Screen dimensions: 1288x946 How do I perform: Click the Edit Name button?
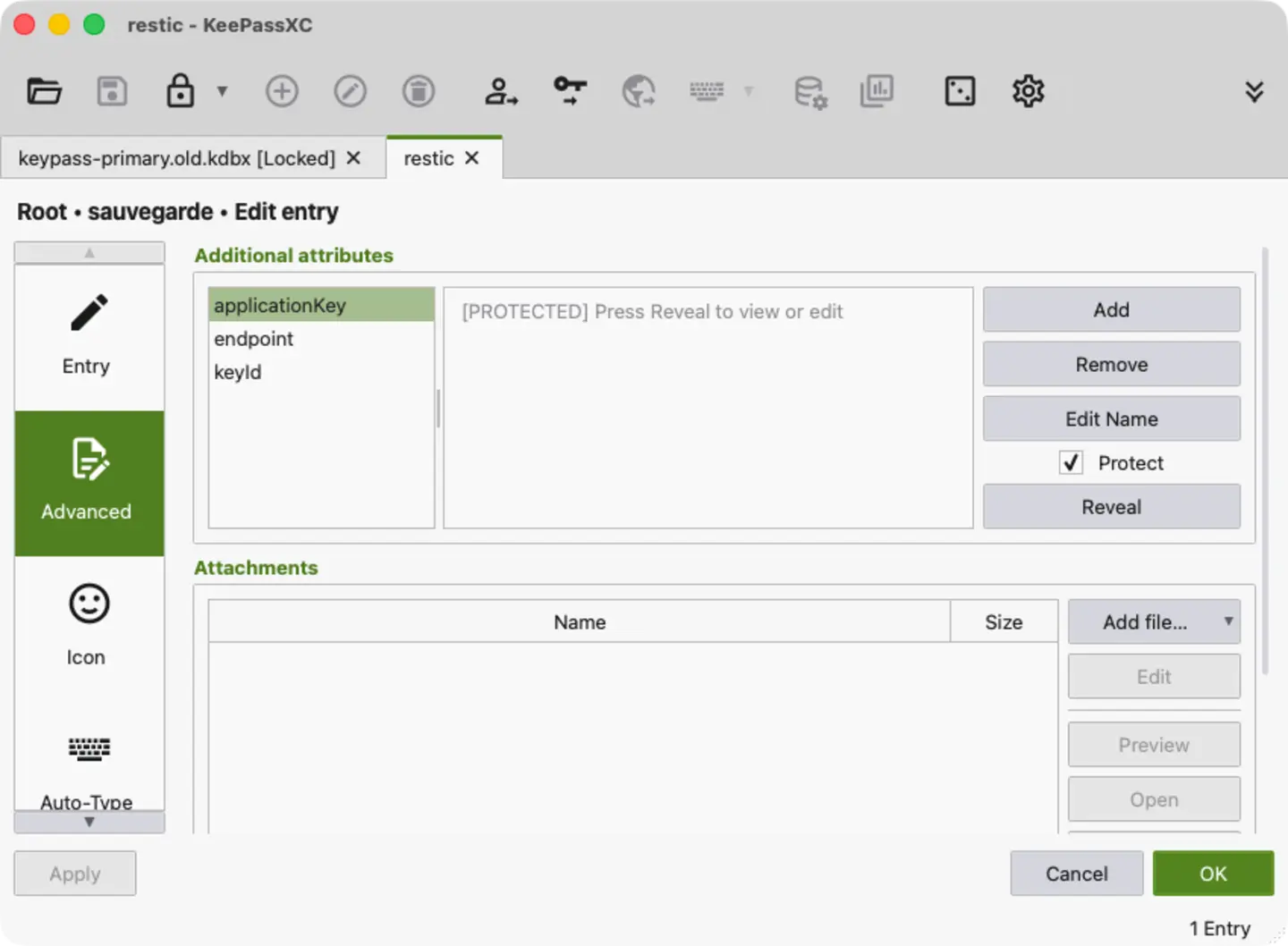1112,418
